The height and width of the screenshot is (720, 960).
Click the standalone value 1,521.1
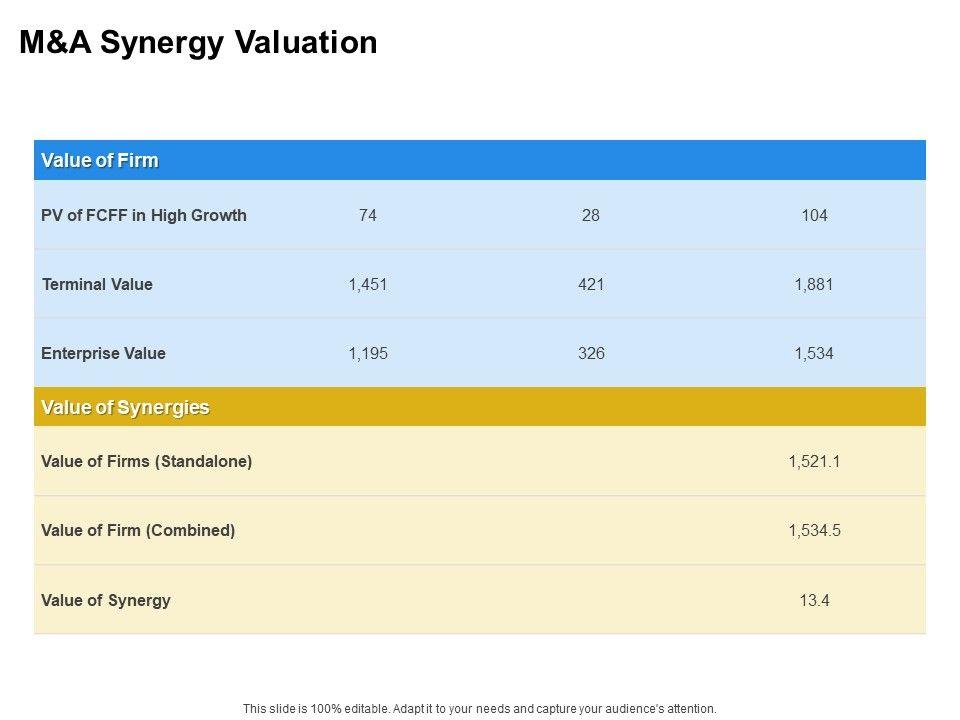pos(814,462)
